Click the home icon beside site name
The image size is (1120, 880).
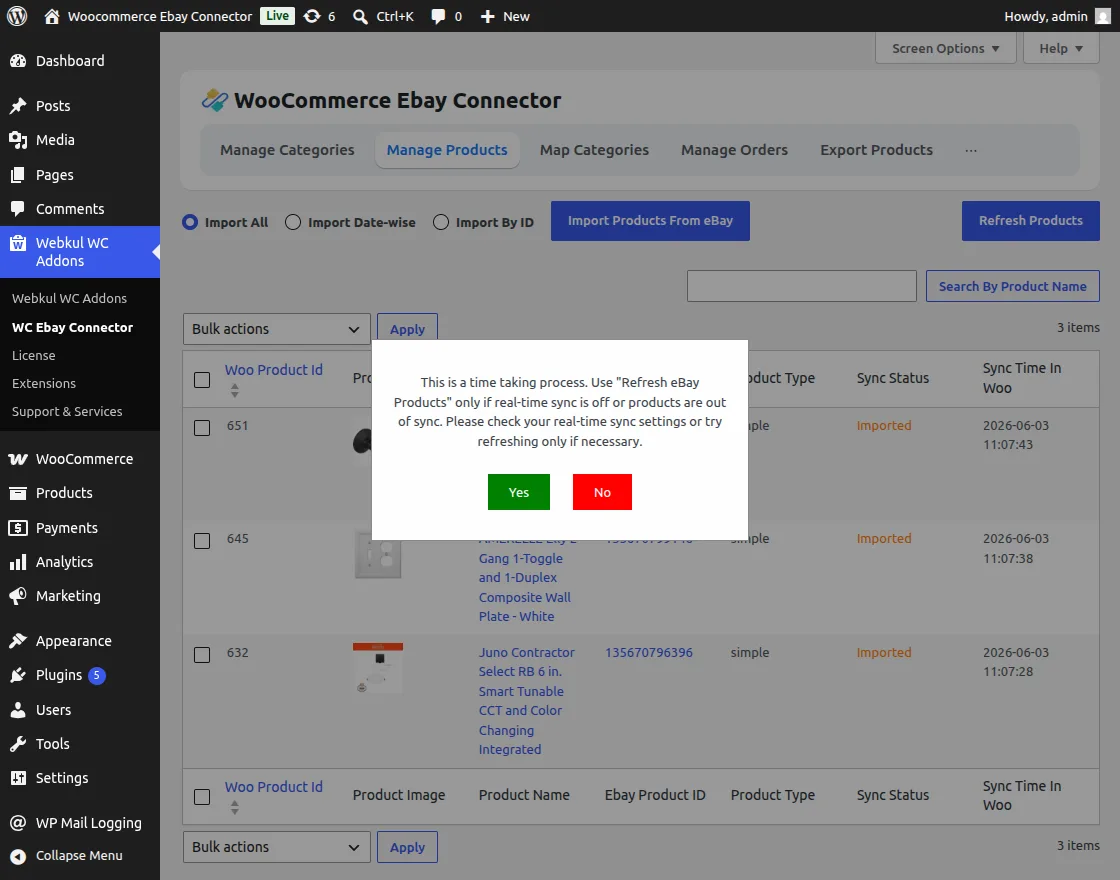point(51,16)
